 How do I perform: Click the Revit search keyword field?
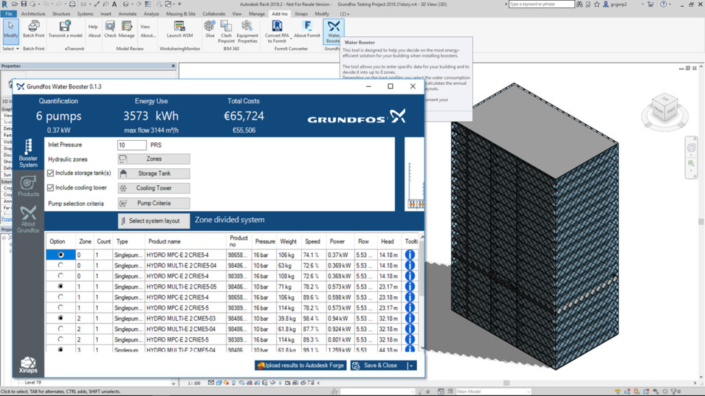[x=541, y=4]
